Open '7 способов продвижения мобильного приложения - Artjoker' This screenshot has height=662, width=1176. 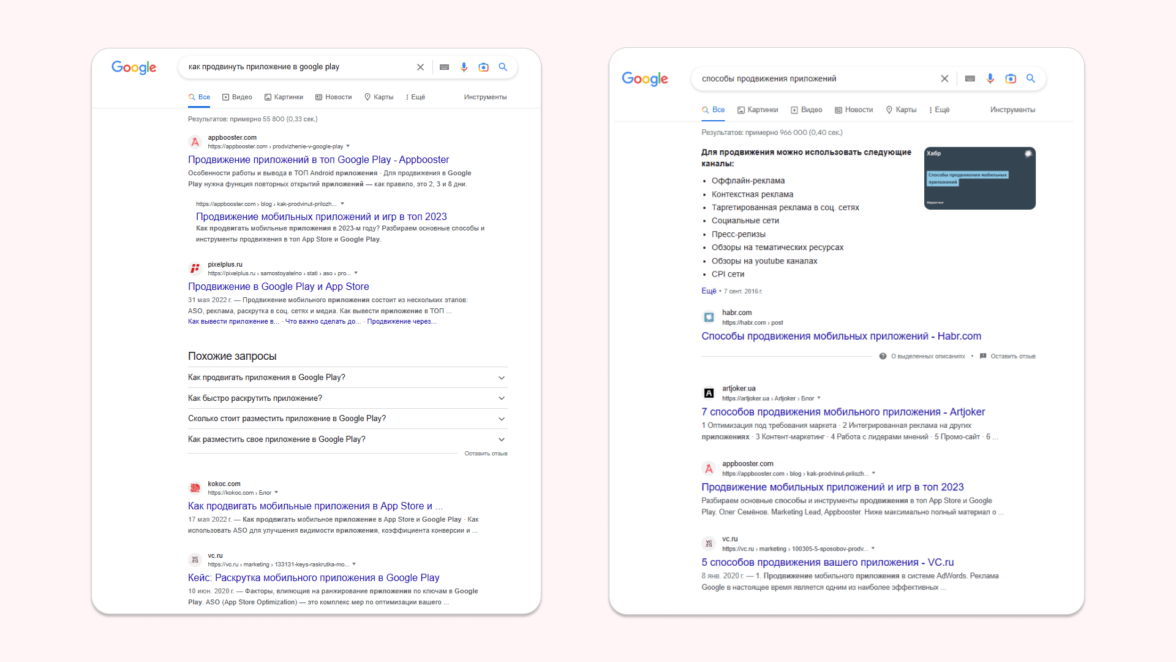click(843, 412)
